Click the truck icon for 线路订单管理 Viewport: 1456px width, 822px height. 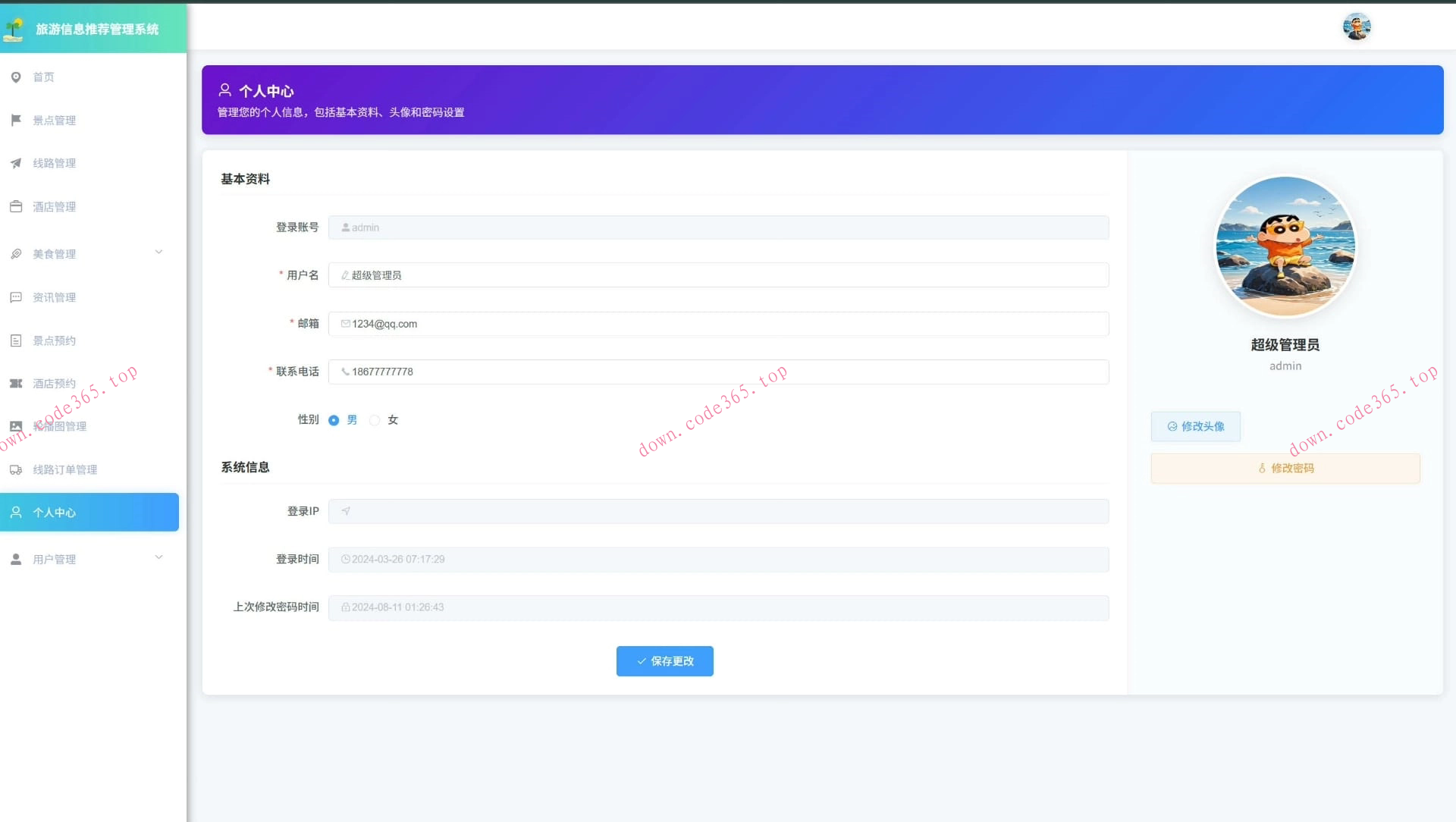click(x=16, y=470)
